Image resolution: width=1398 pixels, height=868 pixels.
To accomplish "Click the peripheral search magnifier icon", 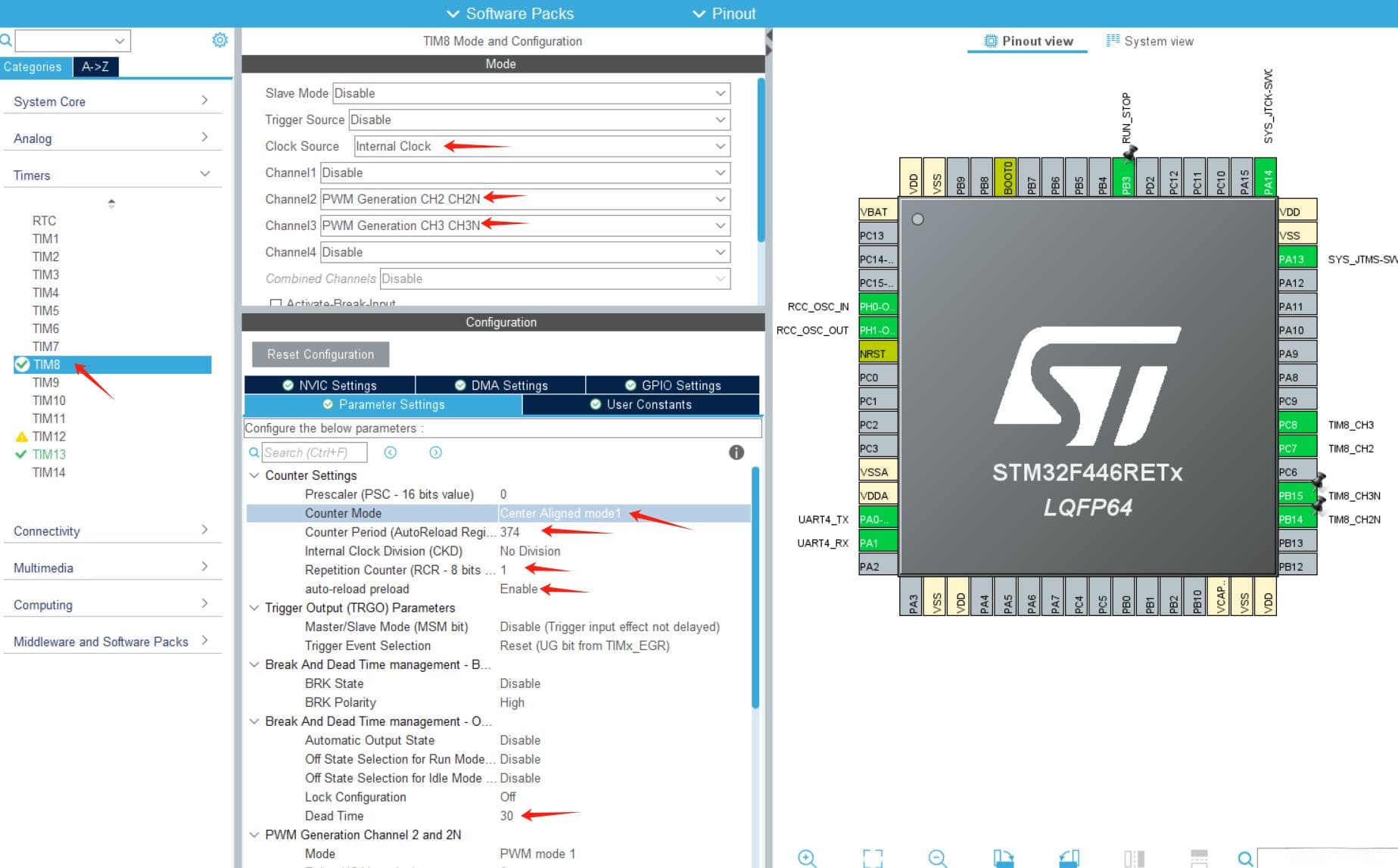I will [x=6, y=40].
